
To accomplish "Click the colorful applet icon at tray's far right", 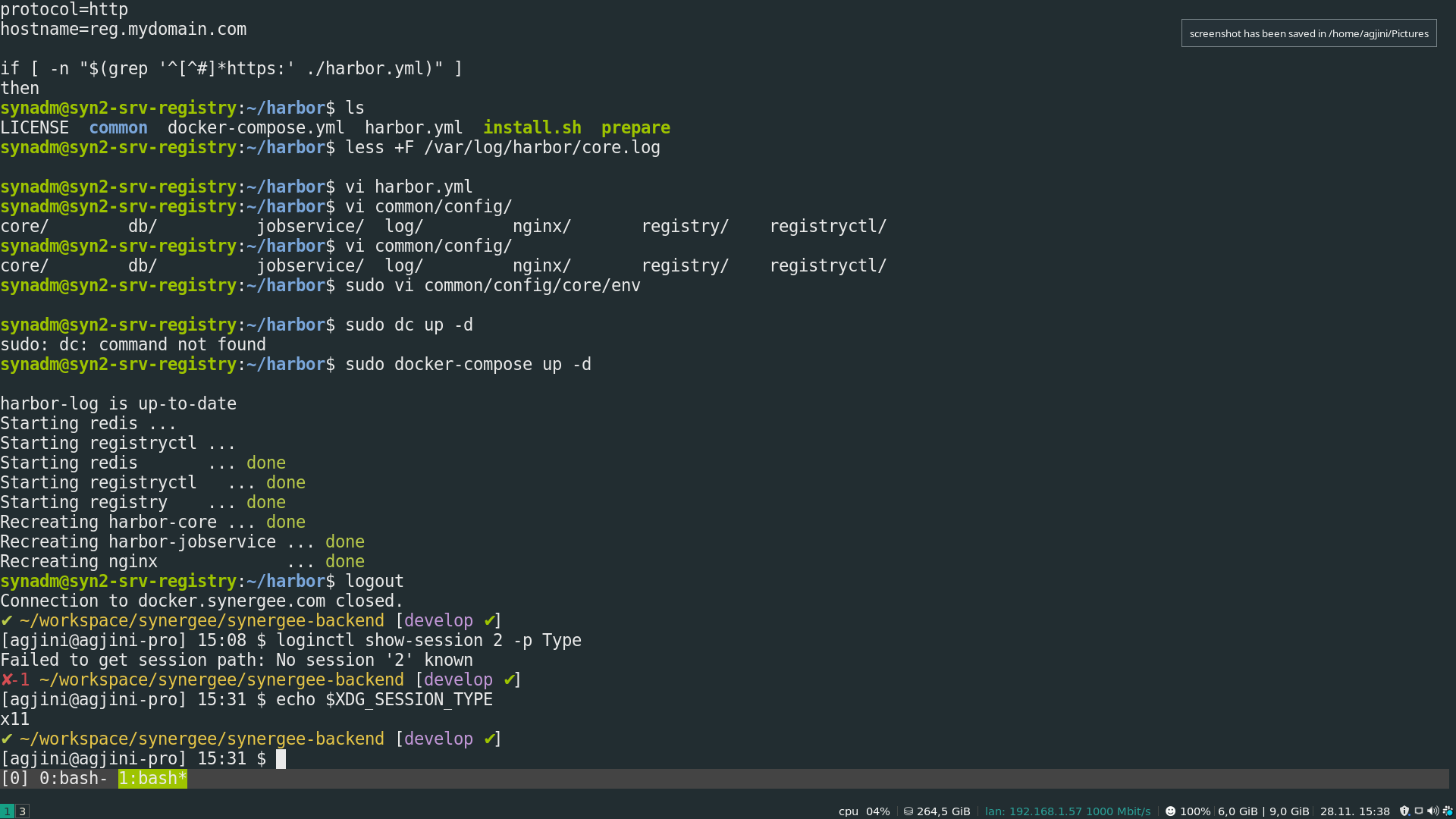I will (1447, 811).
